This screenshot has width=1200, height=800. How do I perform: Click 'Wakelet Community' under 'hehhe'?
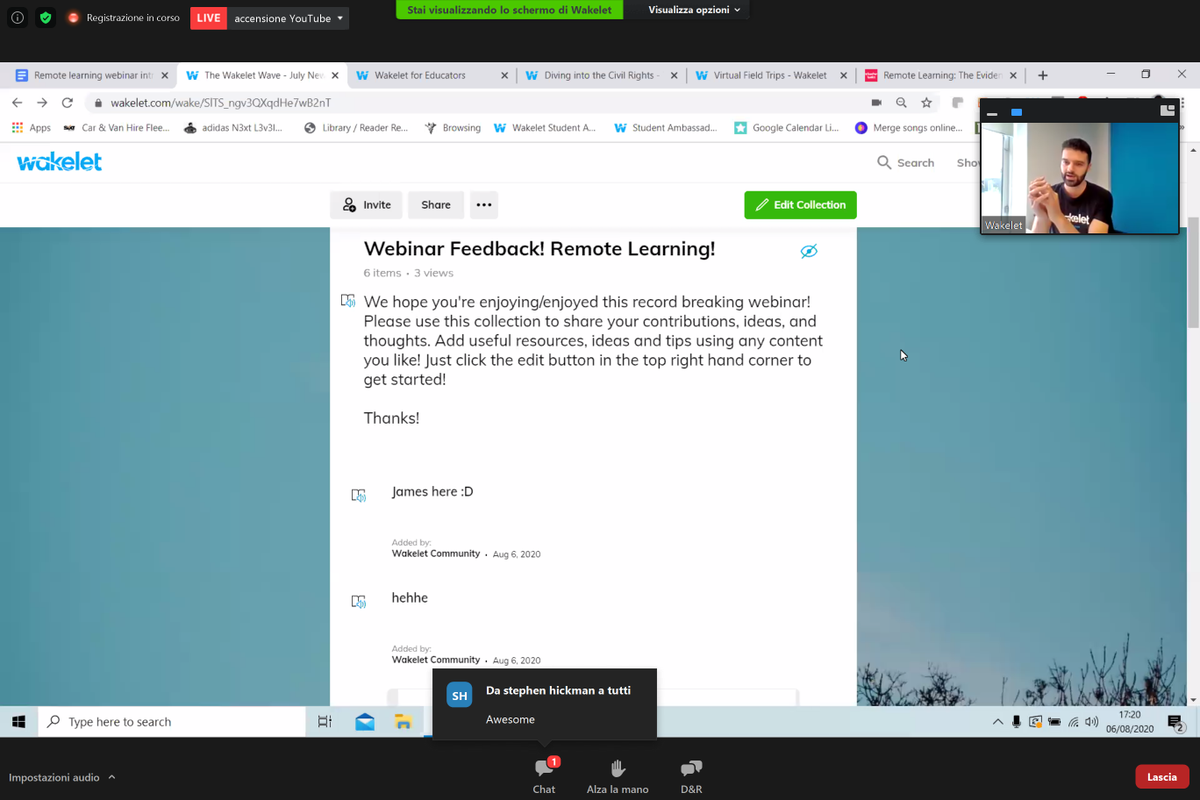(436, 660)
